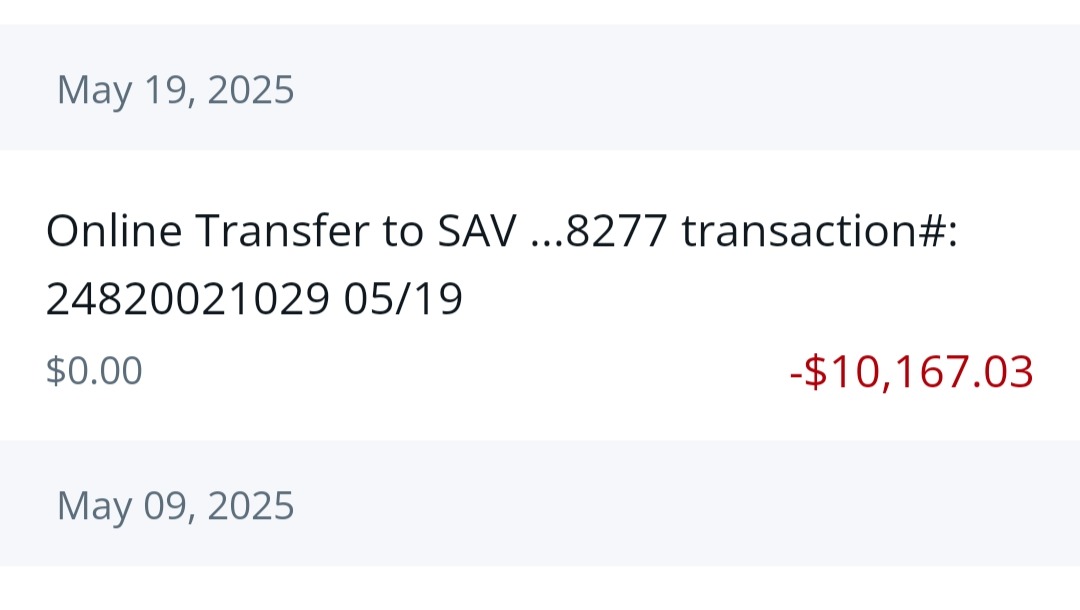Image resolution: width=1080 pixels, height=610 pixels.
Task: Tap the year 2025 in May 19 header
Action: tap(251, 90)
